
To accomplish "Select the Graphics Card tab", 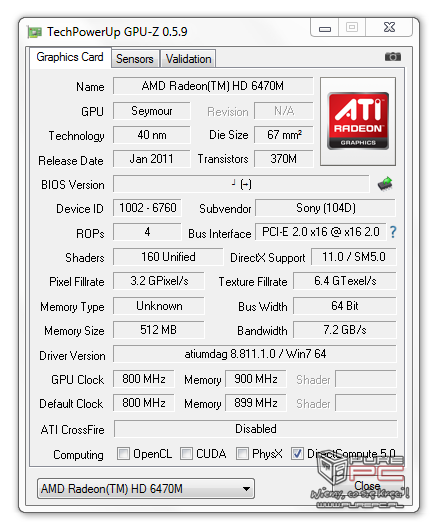I will [70, 57].
